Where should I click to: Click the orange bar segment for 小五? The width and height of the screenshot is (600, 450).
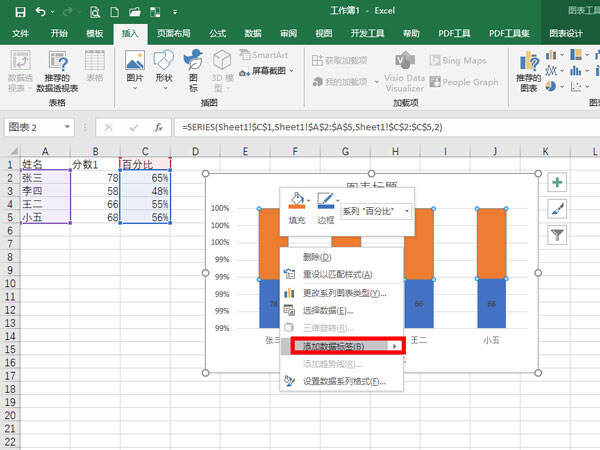tap(491, 244)
